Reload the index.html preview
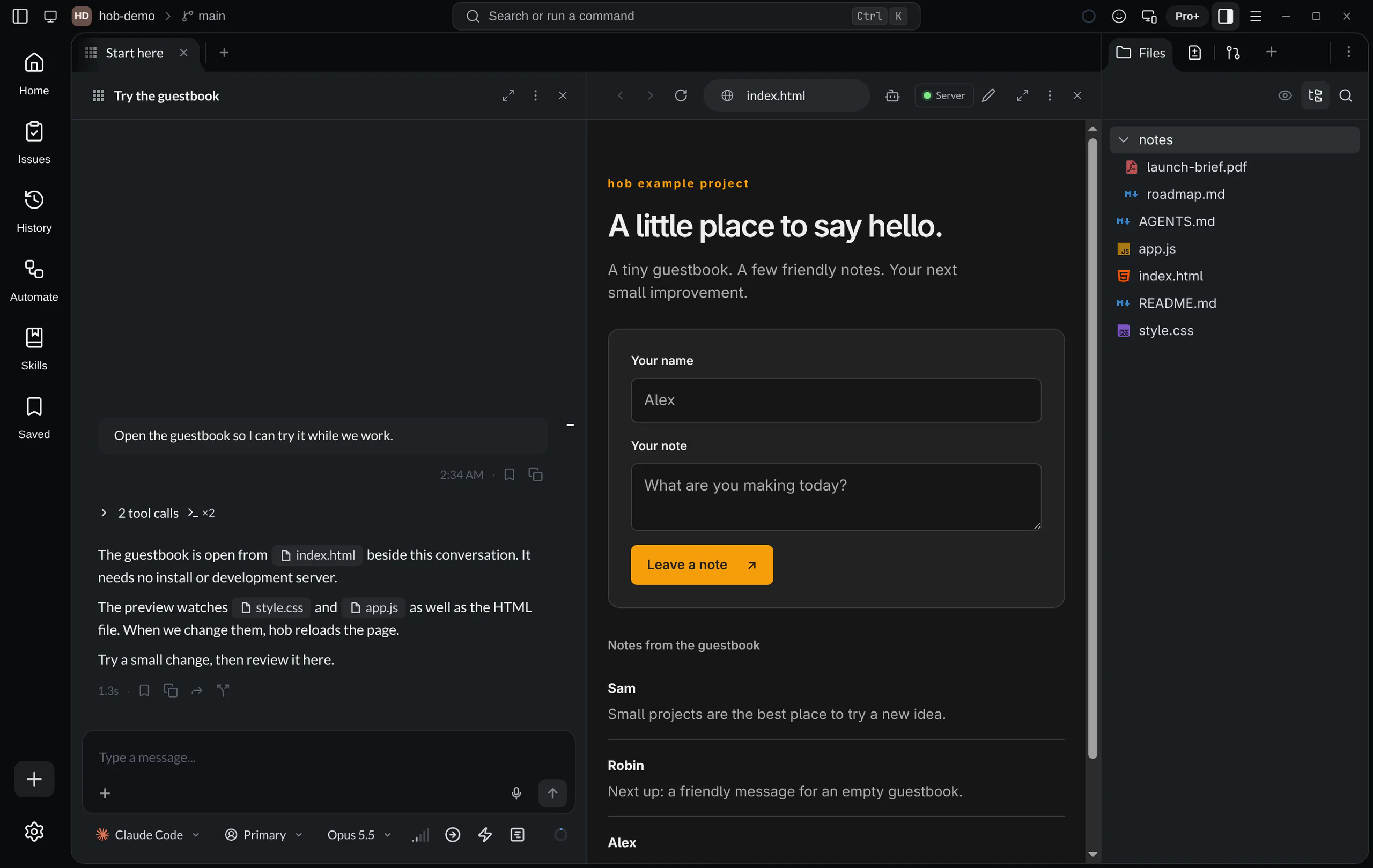 point(681,95)
